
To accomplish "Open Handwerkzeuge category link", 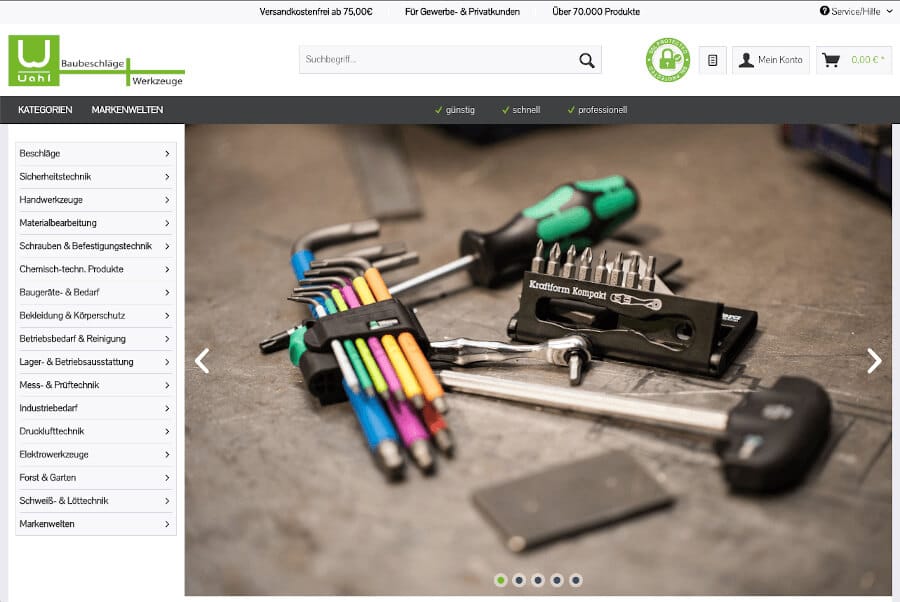I will pos(51,200).
